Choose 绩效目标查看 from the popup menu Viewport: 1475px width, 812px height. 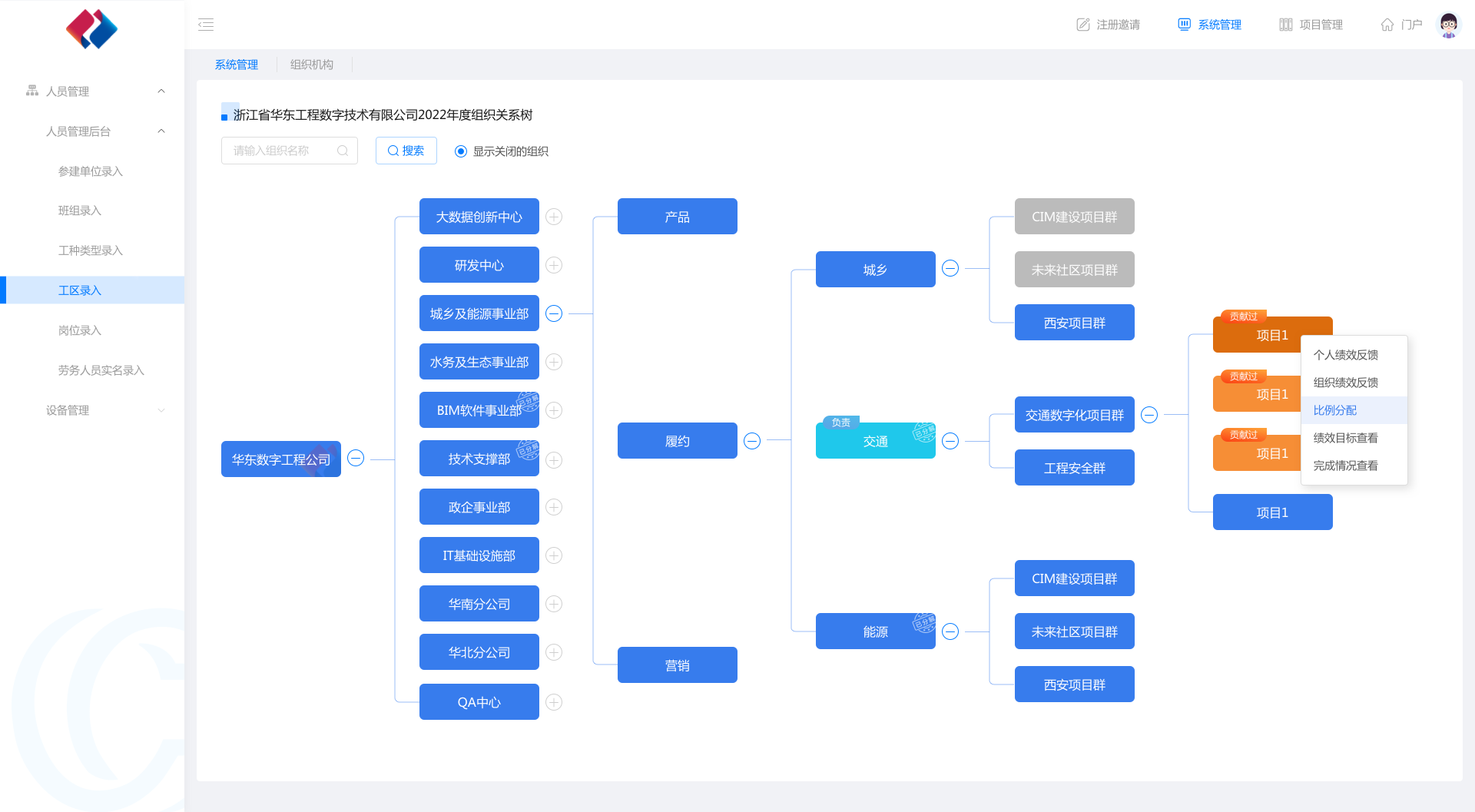coord(1354,438)
